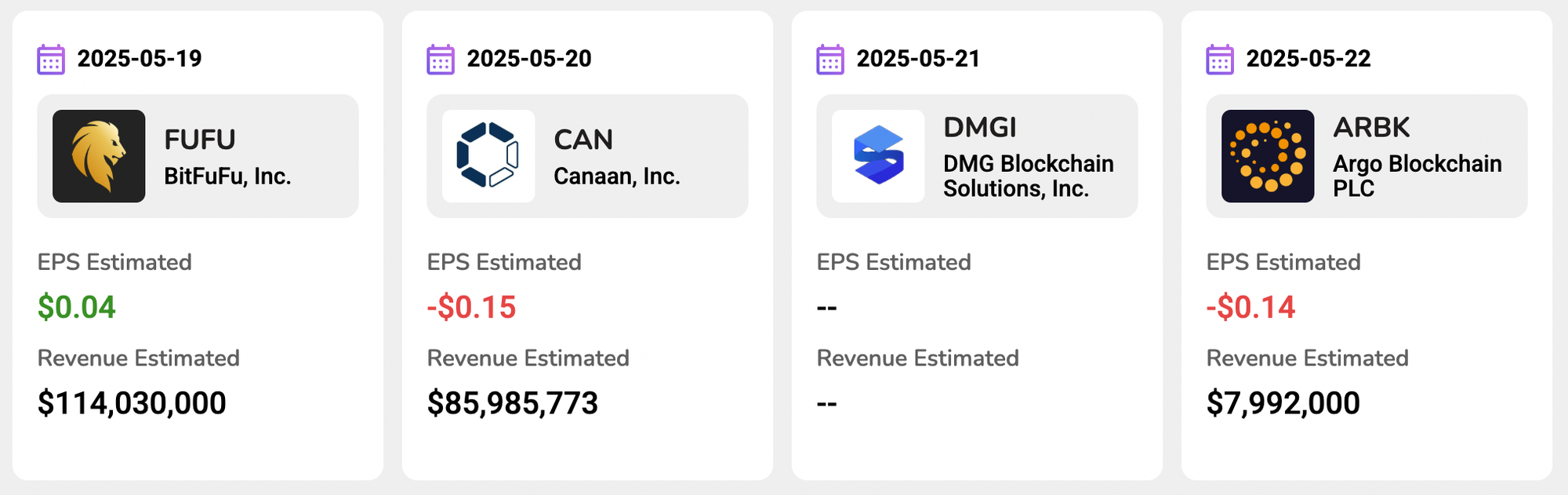Click calendar icon beside 2025-05-19
This screenshot has height=495, width=1568.
click(x=51, y=59)
